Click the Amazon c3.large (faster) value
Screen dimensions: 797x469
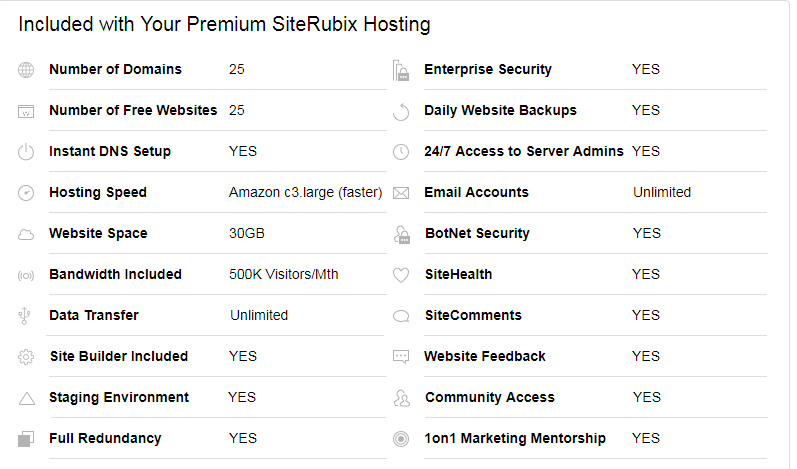coord(305,193)
